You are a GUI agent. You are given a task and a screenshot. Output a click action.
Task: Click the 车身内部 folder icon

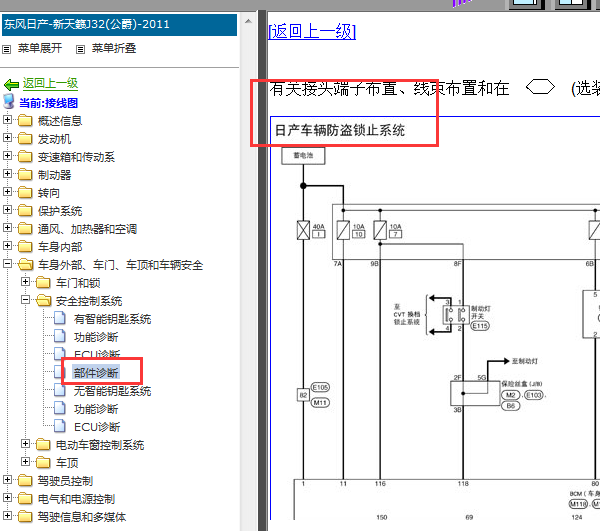tap(25, 246)
